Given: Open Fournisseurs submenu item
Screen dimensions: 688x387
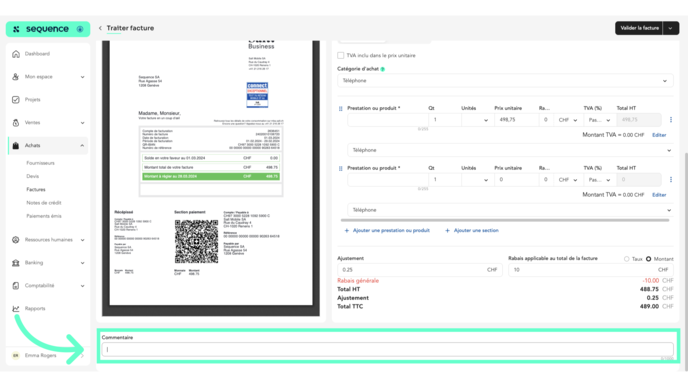Looking at the screenshot, I should (40, 163).
